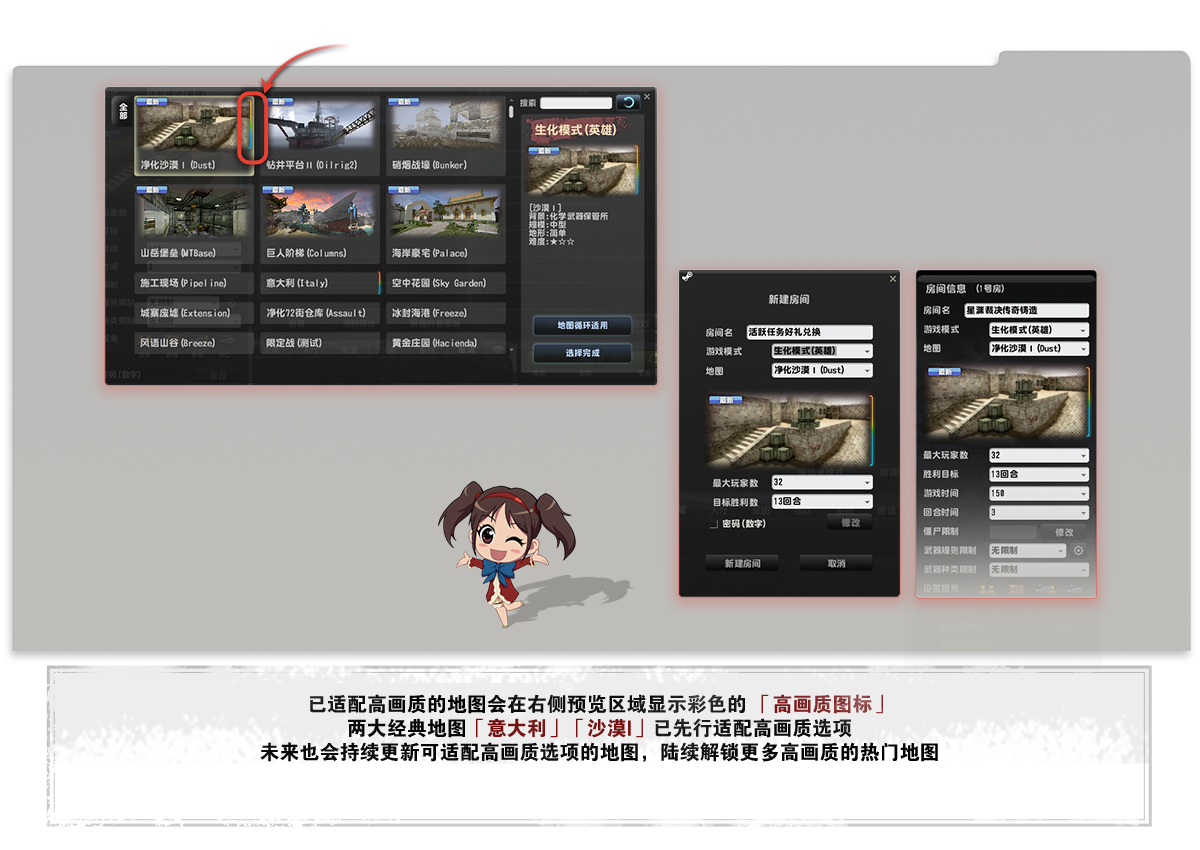Click the high-quality icon on the 新建房间 map preview
This screenshot has height=850, width=1200.
coord(872,431)
